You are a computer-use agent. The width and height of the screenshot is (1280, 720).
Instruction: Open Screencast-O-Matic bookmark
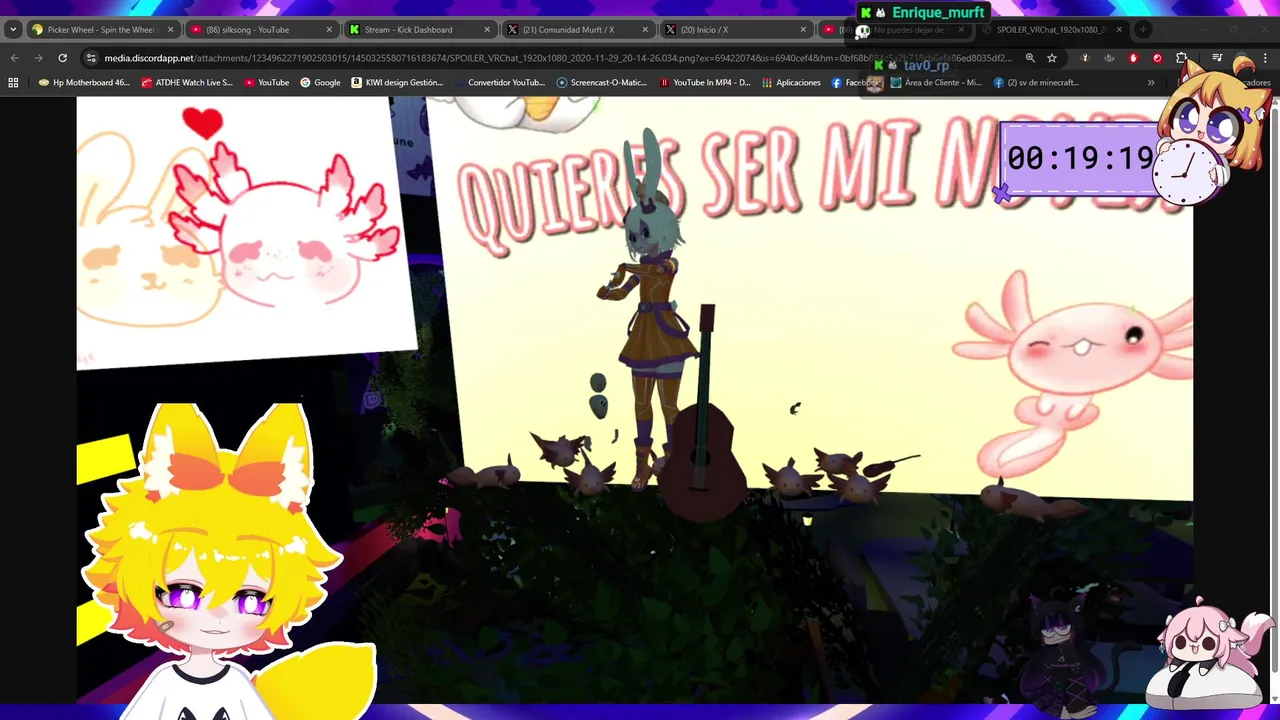(602, 83)
